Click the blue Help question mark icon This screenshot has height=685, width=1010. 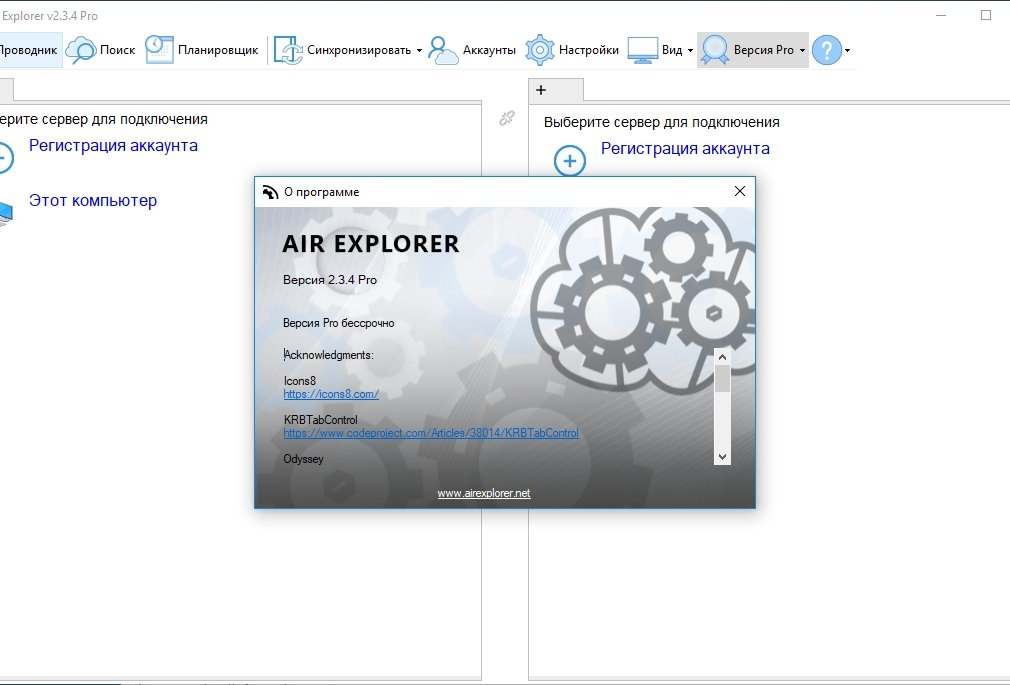pos(827,50)
